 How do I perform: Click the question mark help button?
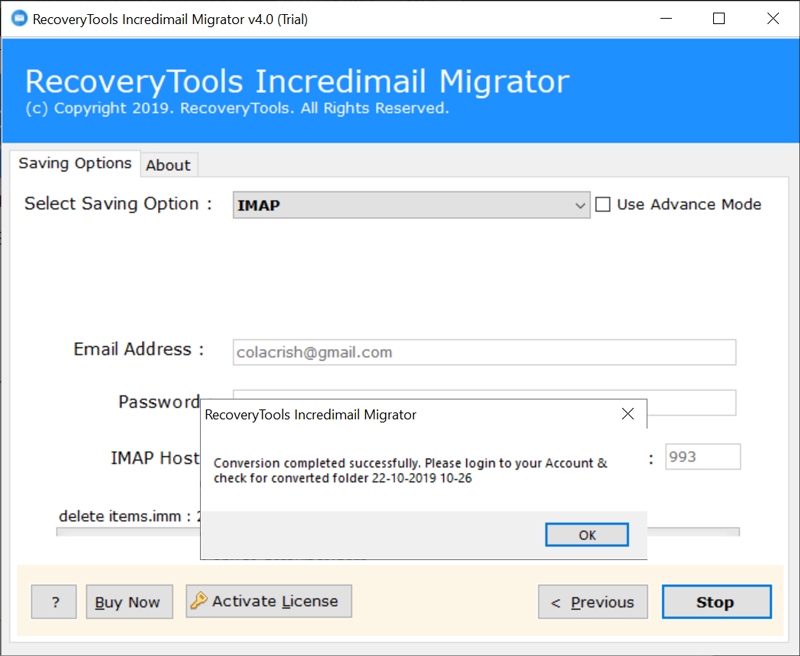(54, 602)
